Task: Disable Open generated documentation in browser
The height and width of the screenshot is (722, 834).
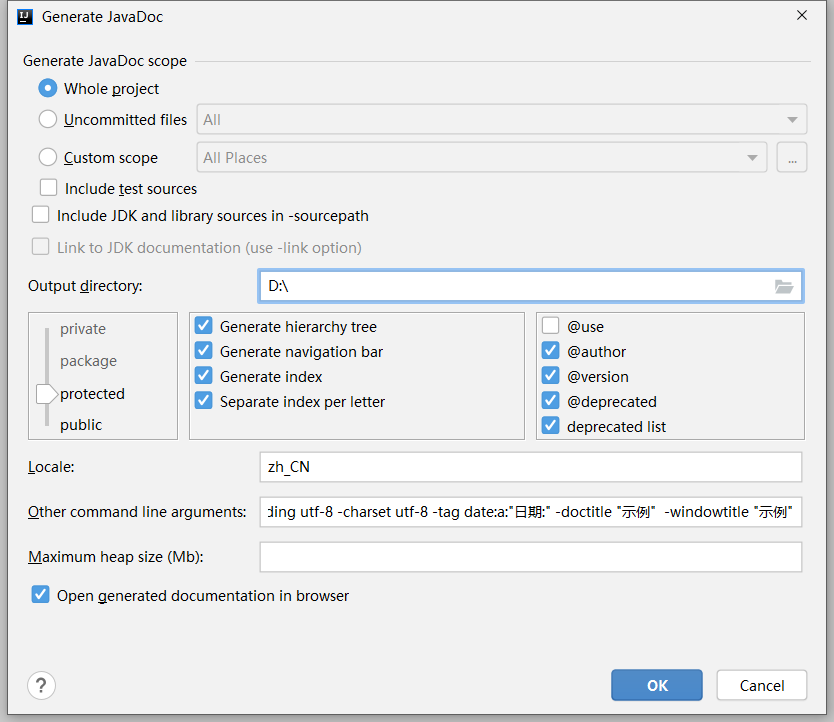Action: (40, 594)
